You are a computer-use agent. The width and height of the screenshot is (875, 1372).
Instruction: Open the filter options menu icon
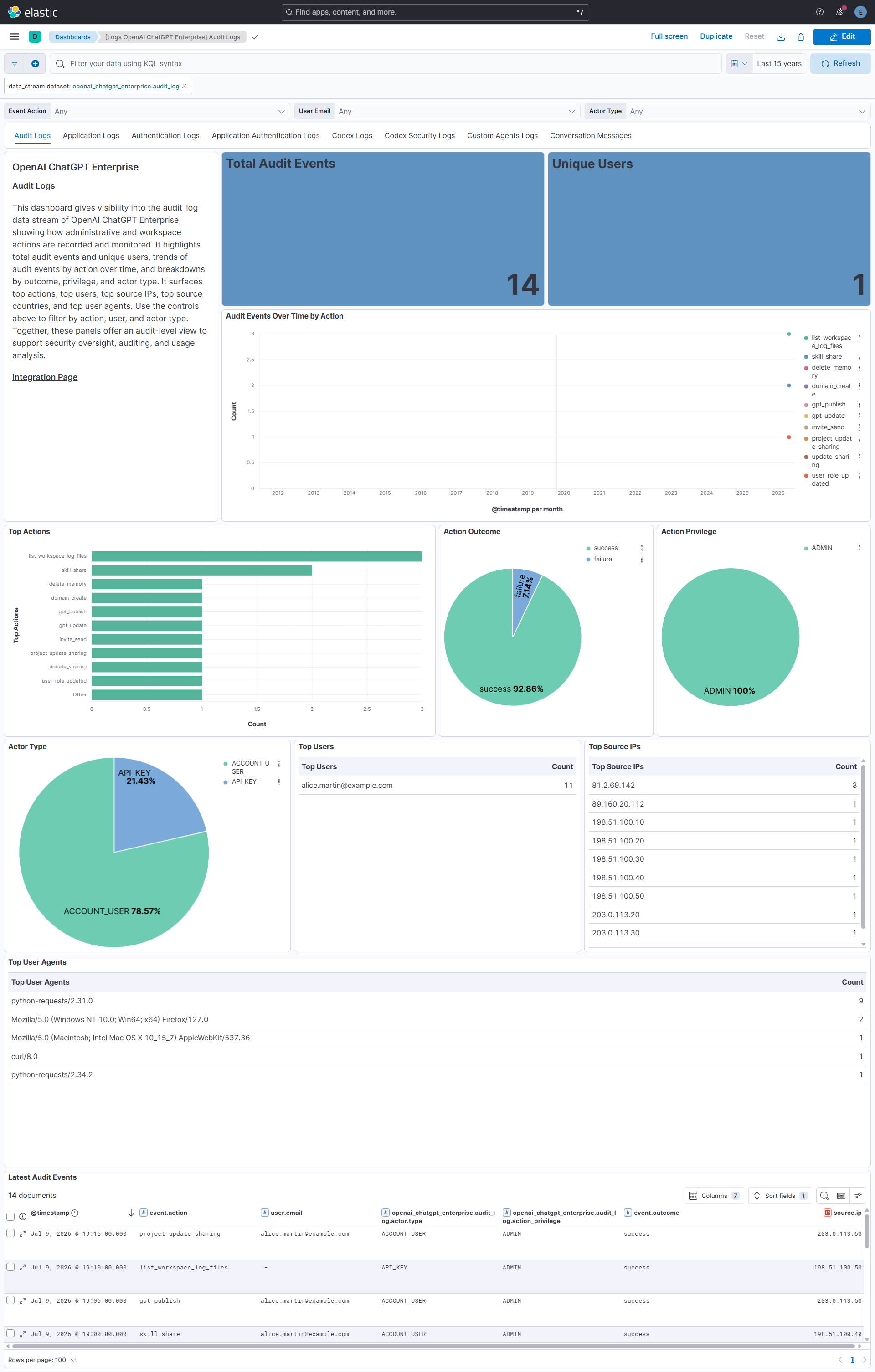pyautogui.click(x=15, y=64)
